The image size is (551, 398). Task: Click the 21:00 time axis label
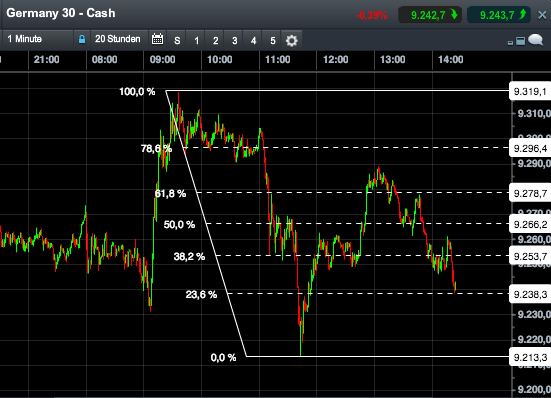46,59
